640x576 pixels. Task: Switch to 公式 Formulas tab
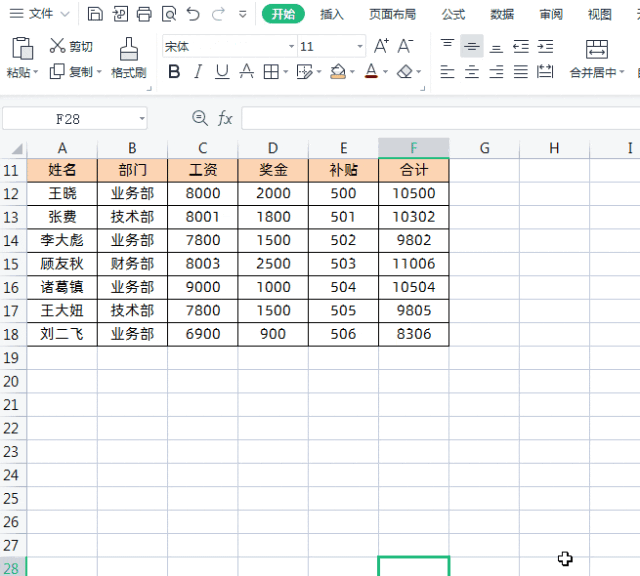click(453, 15)
